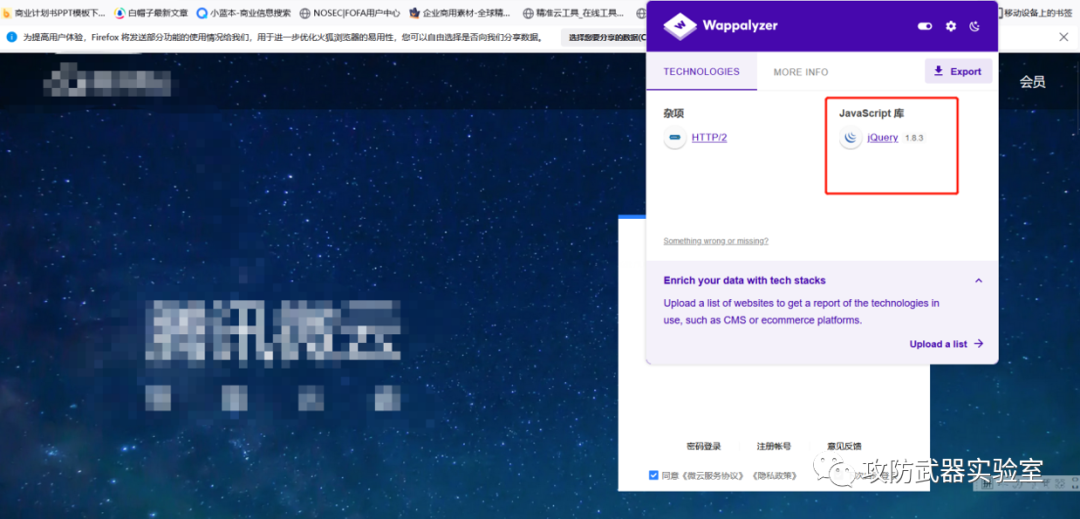
Task: Dismiss the Firefox notification bar with X
Action: (x=1063, y=37)
